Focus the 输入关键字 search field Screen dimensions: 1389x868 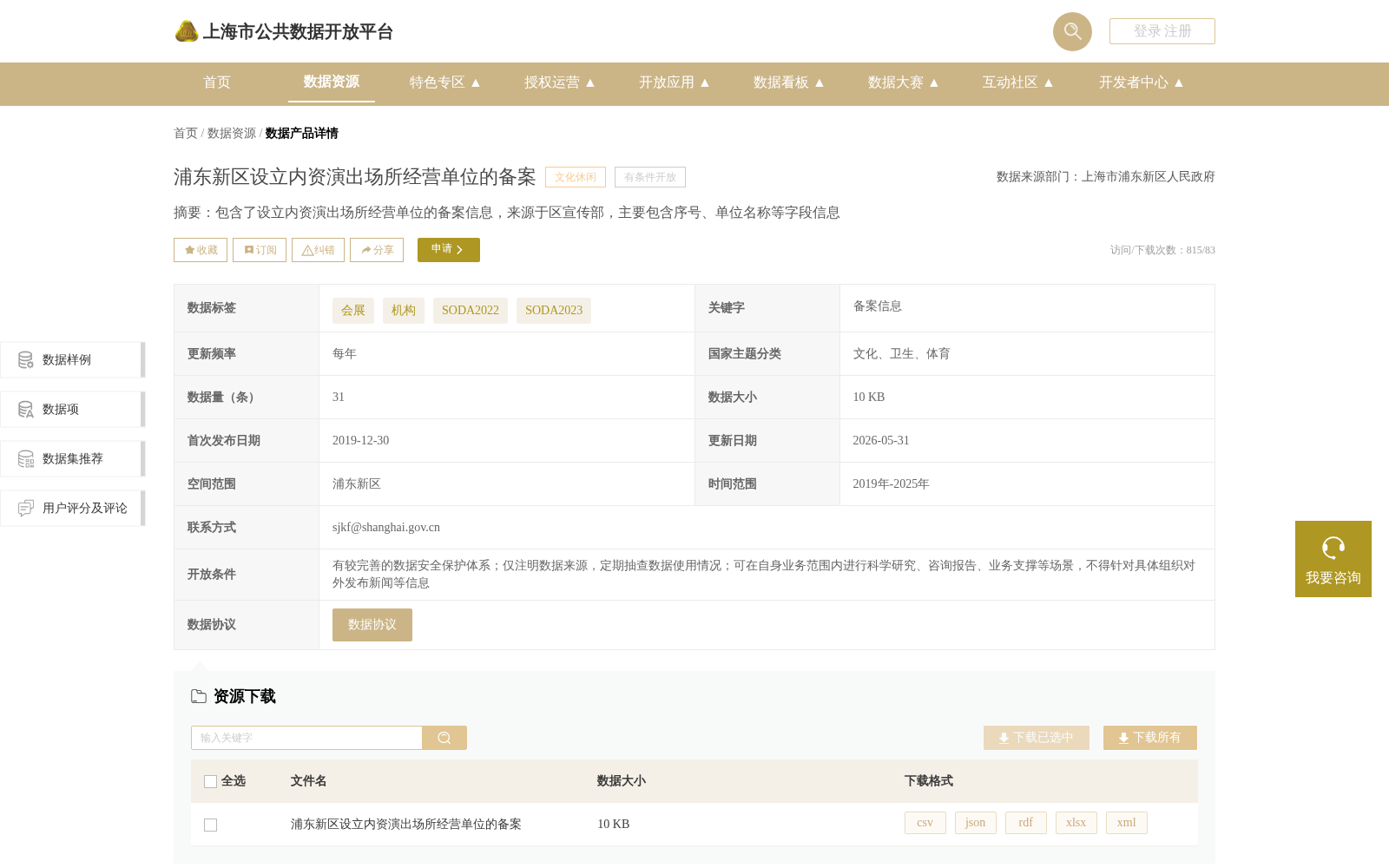tap(306, 738)
